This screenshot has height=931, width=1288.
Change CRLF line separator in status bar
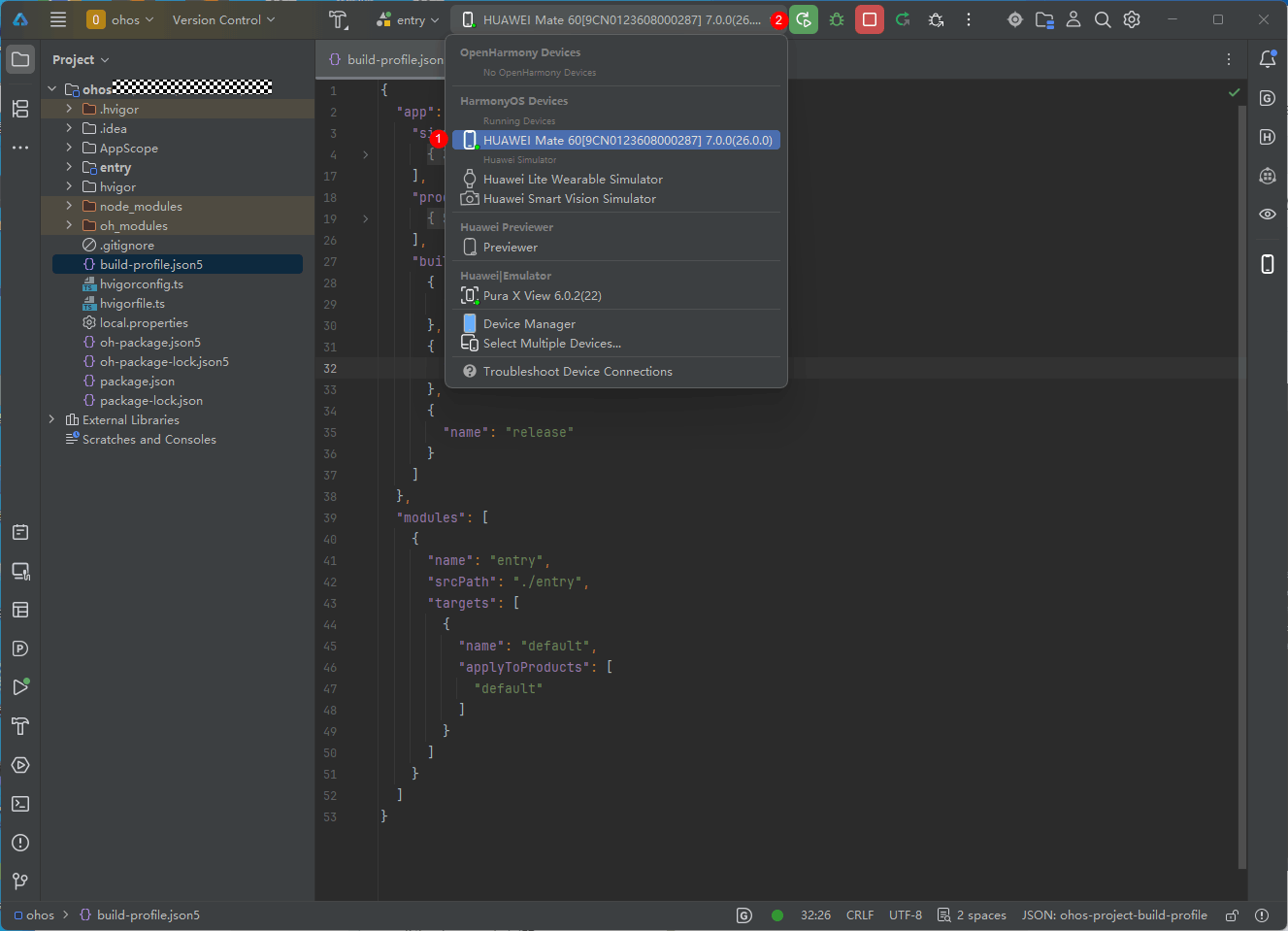point(860,915)
